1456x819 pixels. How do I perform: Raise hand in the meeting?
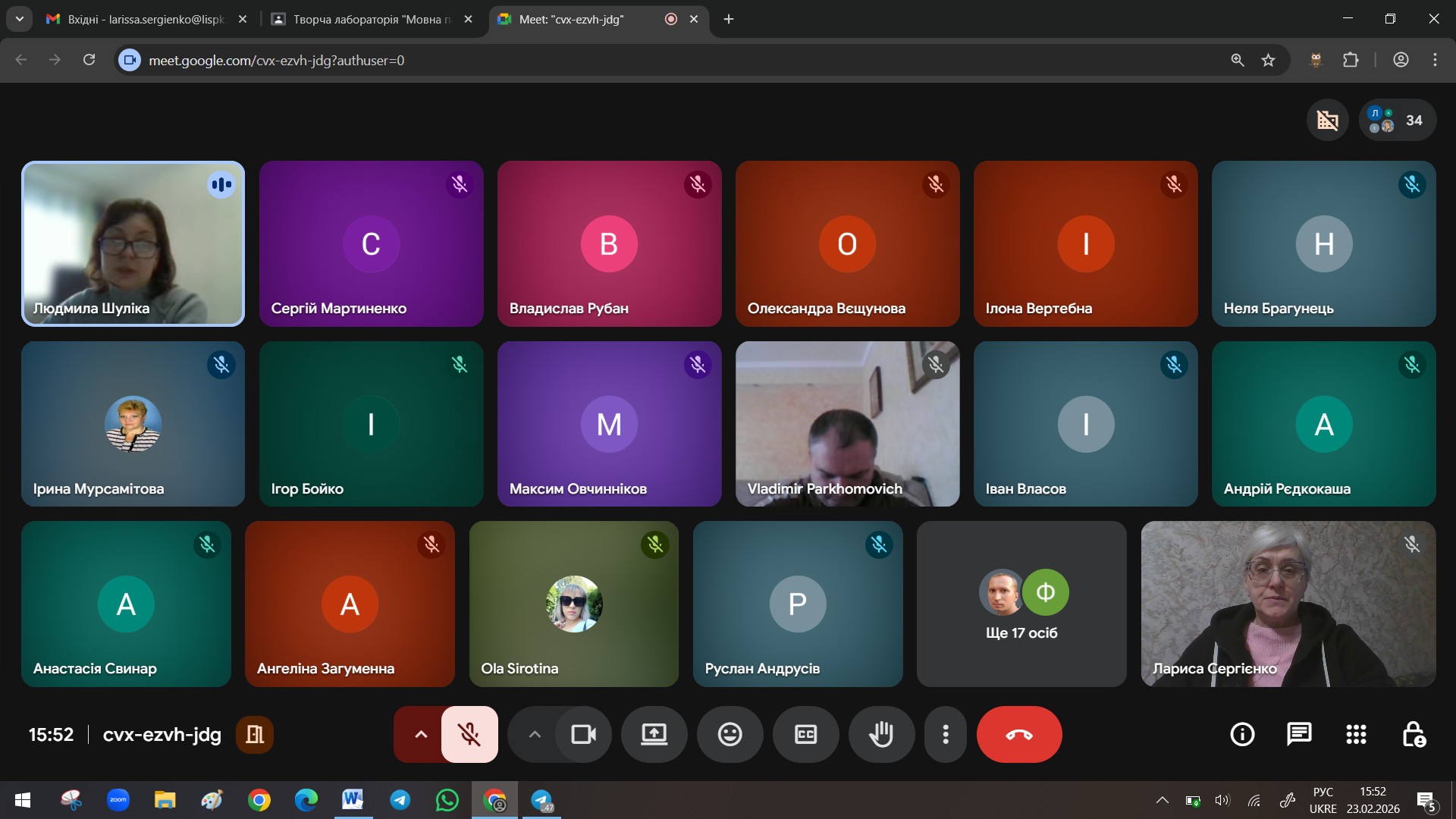(x=880, y=734)
